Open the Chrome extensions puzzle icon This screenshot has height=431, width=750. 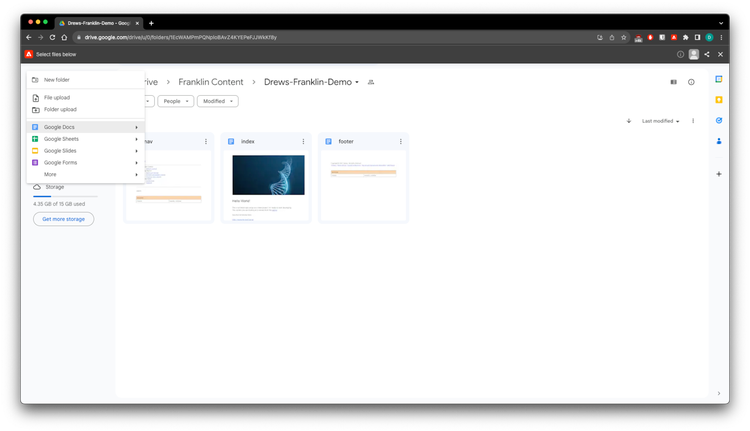click(685, 37)
